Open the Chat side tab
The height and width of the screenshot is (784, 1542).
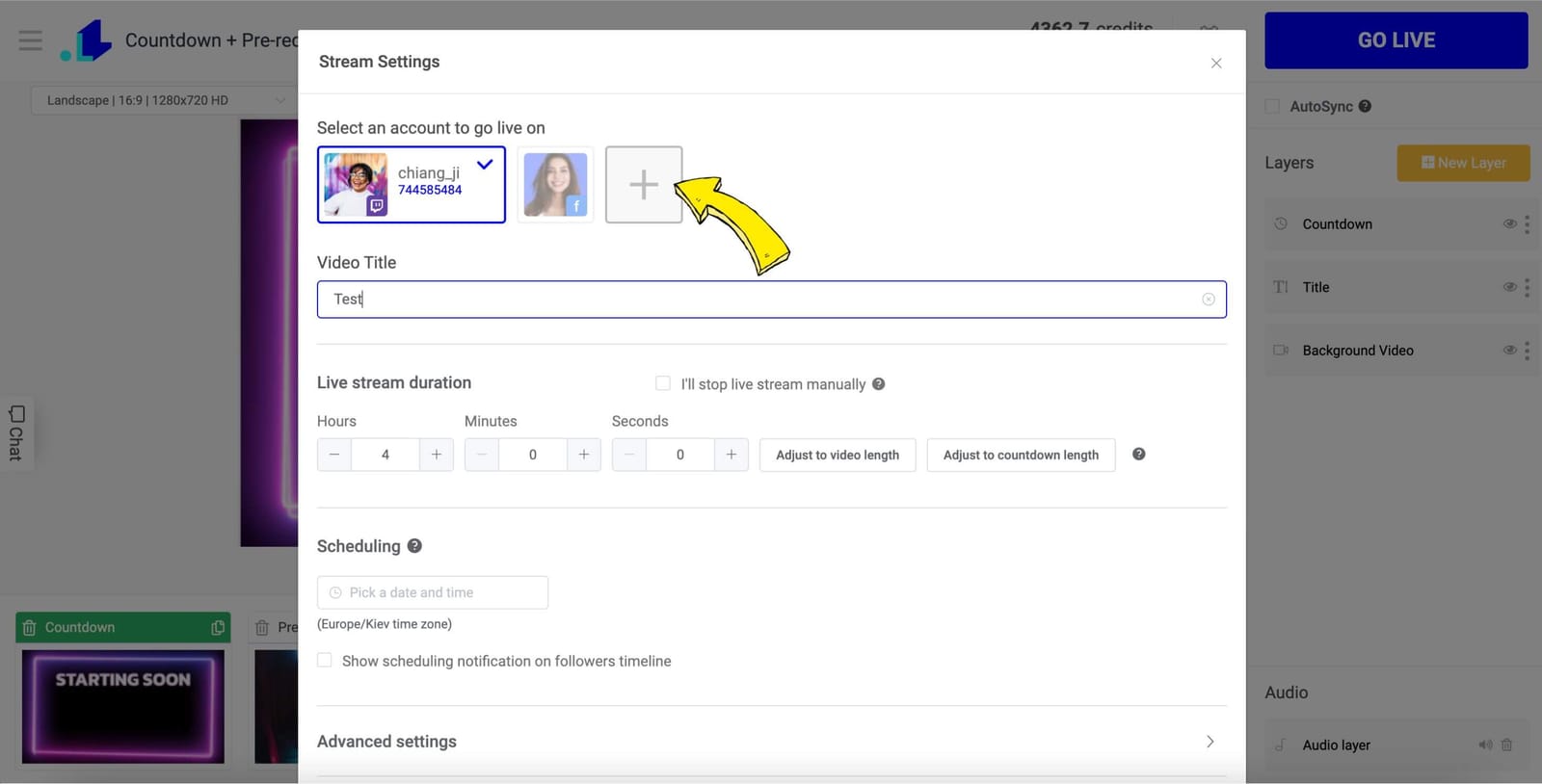(x=16, y=433)
